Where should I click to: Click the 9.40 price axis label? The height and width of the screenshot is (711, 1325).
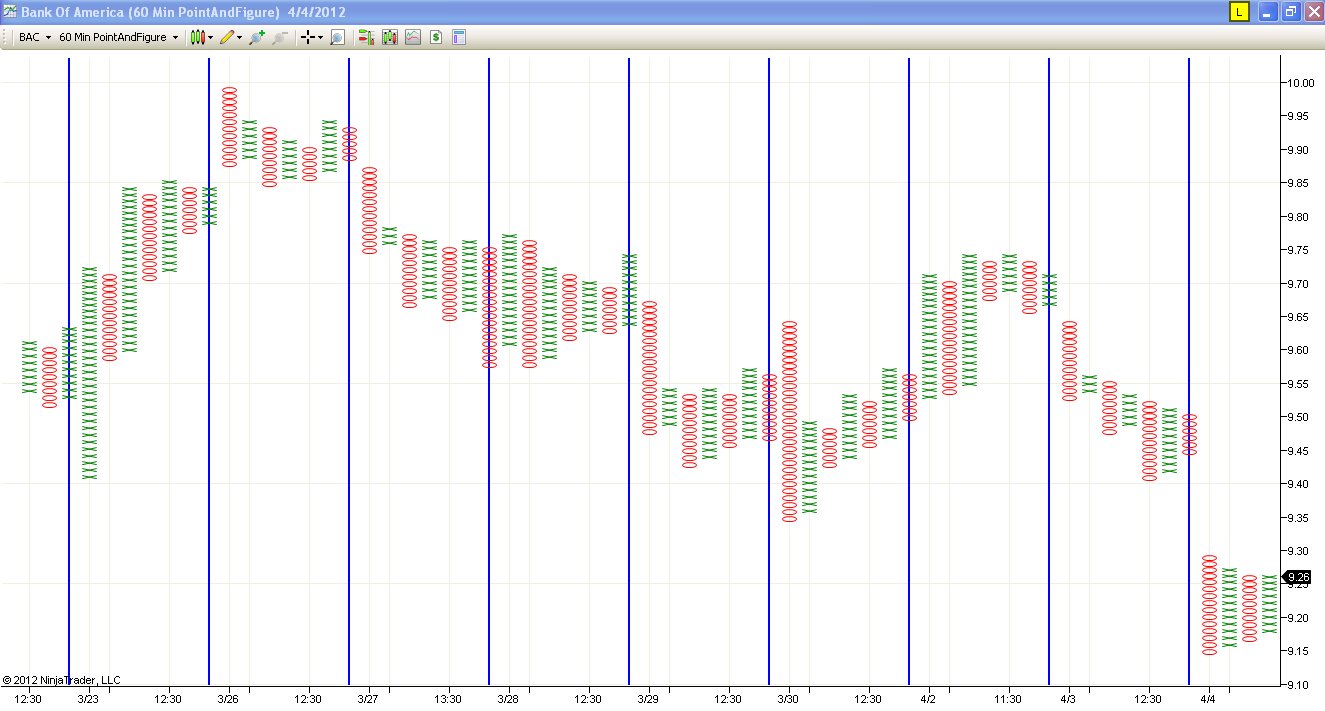[1299, 484]
